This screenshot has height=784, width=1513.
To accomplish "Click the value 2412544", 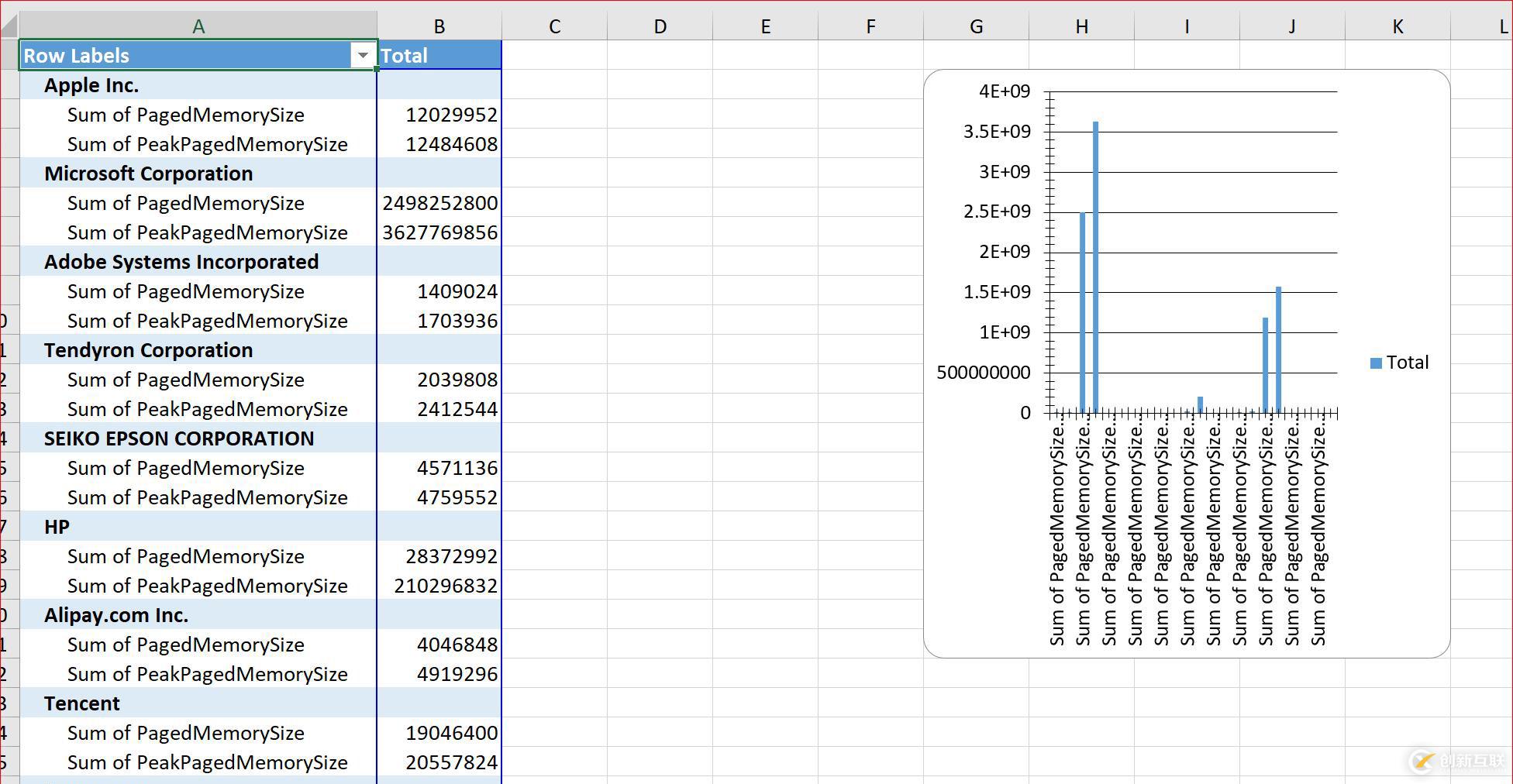I will [x=457, y=409].
